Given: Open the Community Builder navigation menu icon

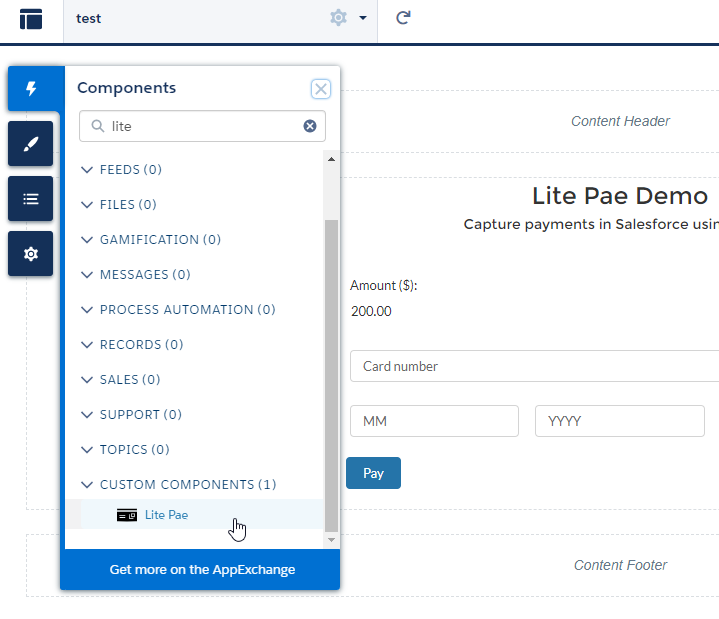Looking at the screenshot, I should click(31, 19).
